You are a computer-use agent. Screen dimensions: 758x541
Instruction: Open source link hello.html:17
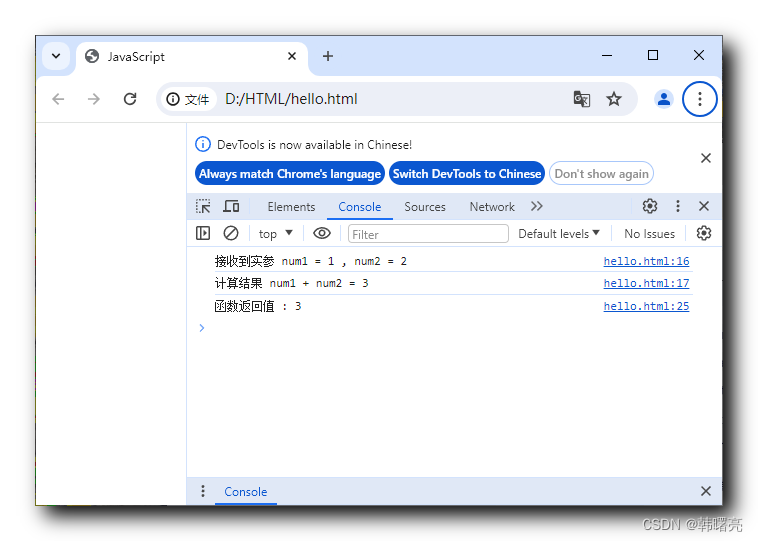coord(646,283)
